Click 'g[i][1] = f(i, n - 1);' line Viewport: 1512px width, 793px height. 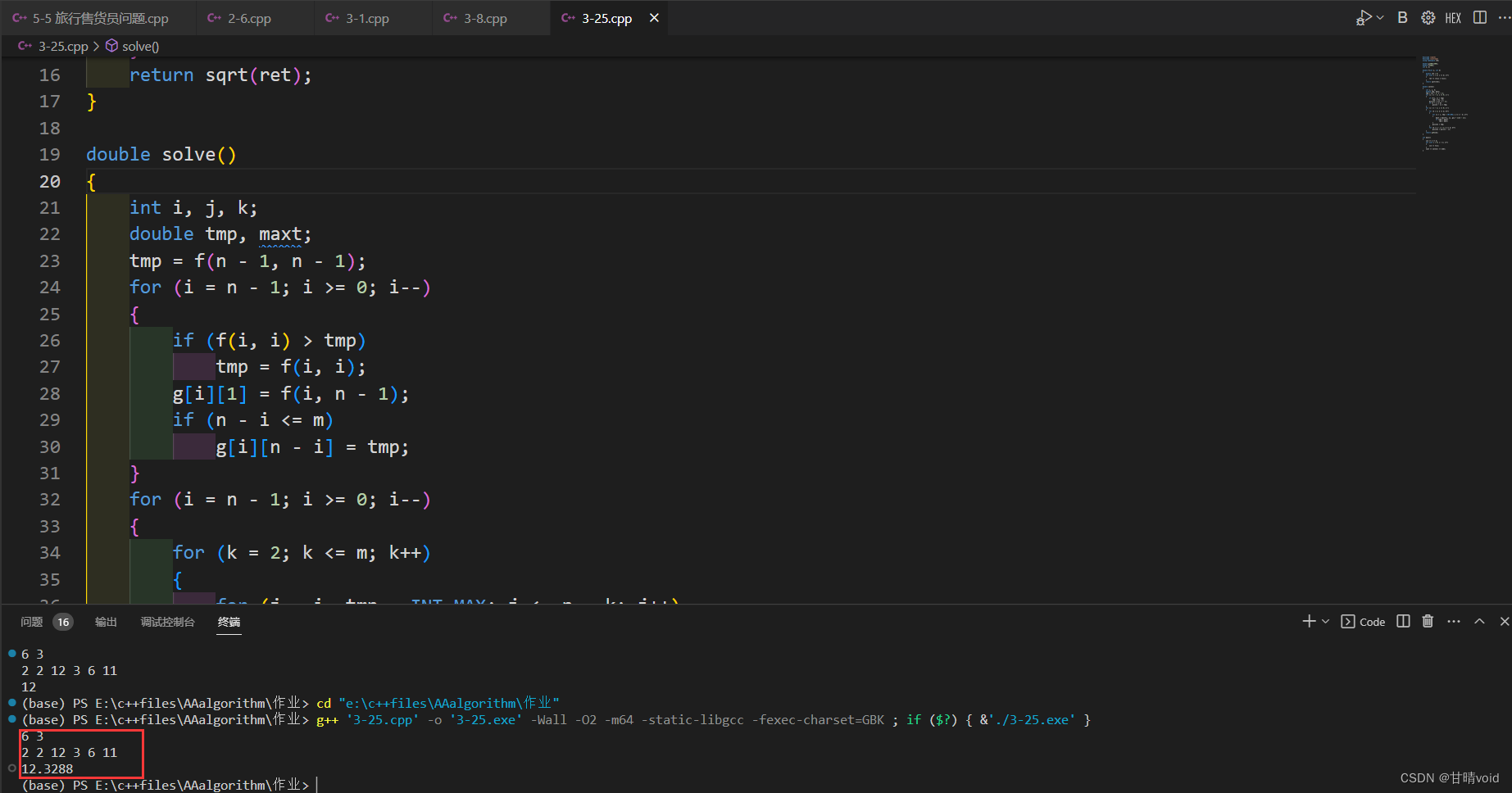[x=291, y=393]
